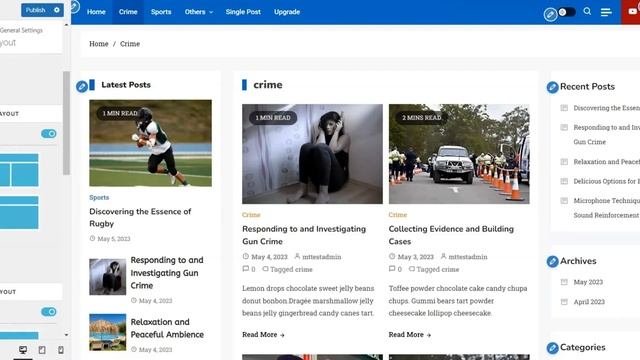Click Home in the breadcrumb
640x360 pixels.
click(x=99, y=44)
